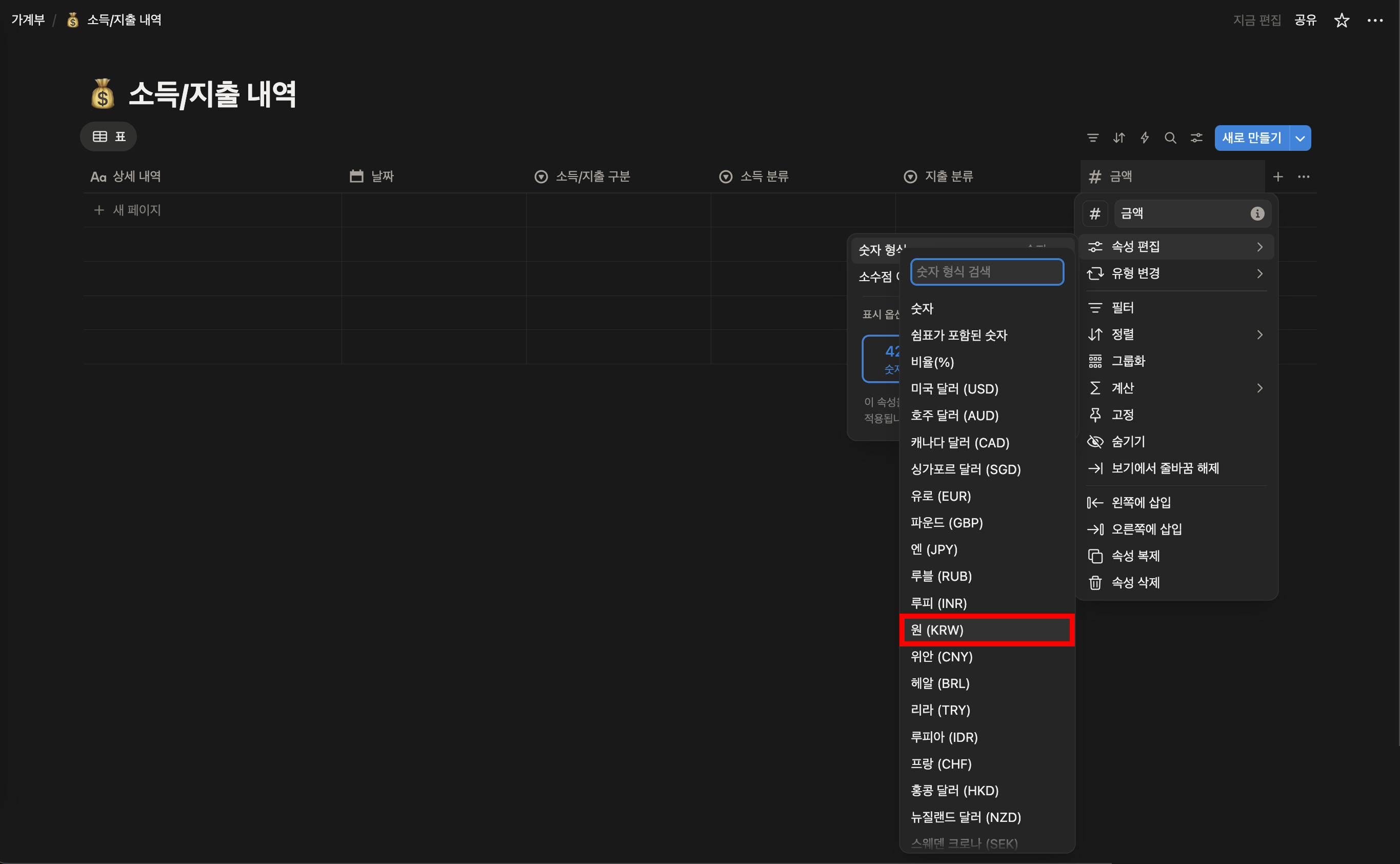Open the three-dot page menu at top right
1400x864 pixels.
pos(1375,21)
